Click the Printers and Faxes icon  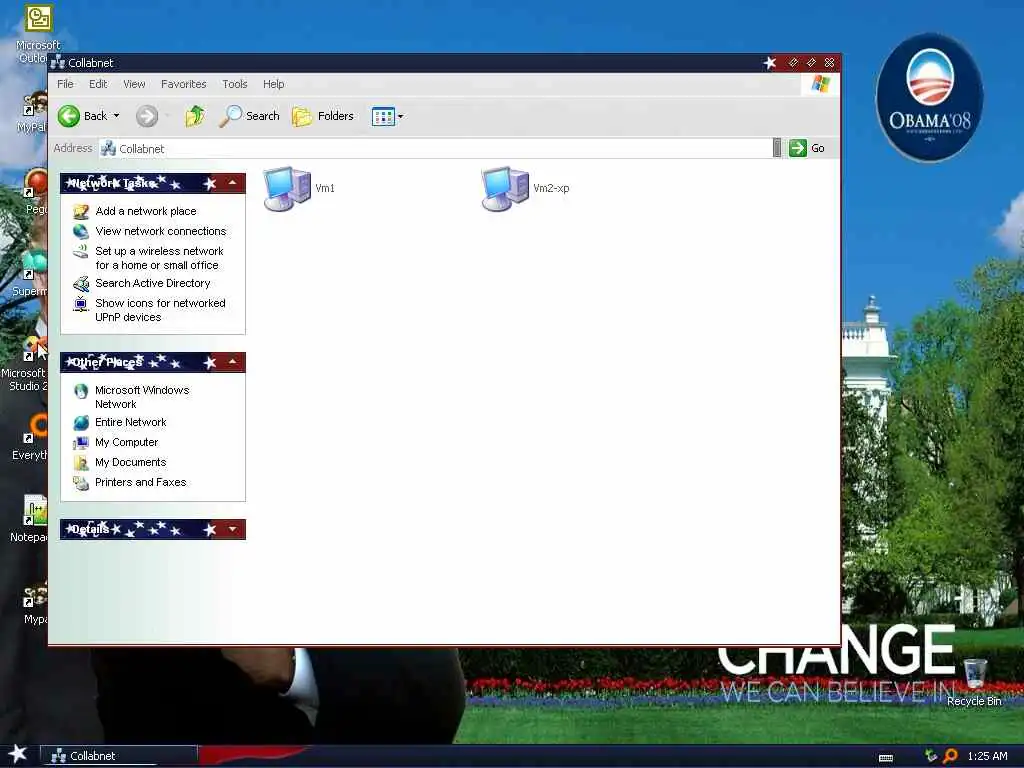(81, 483)
